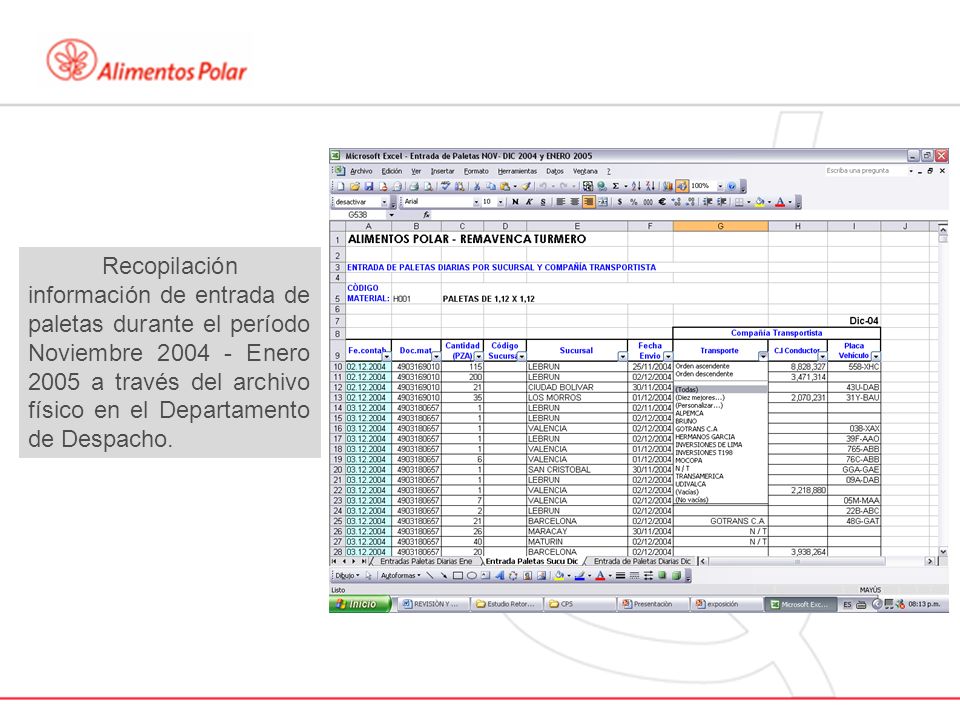Toggle Underline (S) formatting
The image size is (960, 720).
[x=543, y=201]
